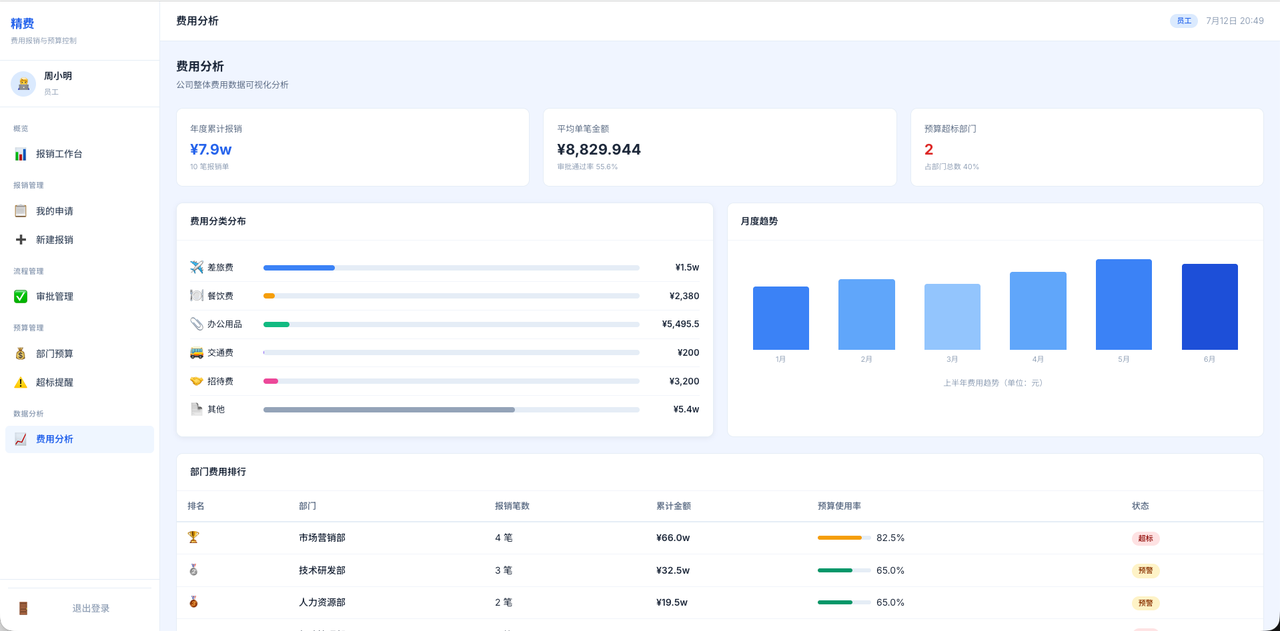Click the 预算超标部门 count 2
1280x631 pixels.
[x=928, y=149]
